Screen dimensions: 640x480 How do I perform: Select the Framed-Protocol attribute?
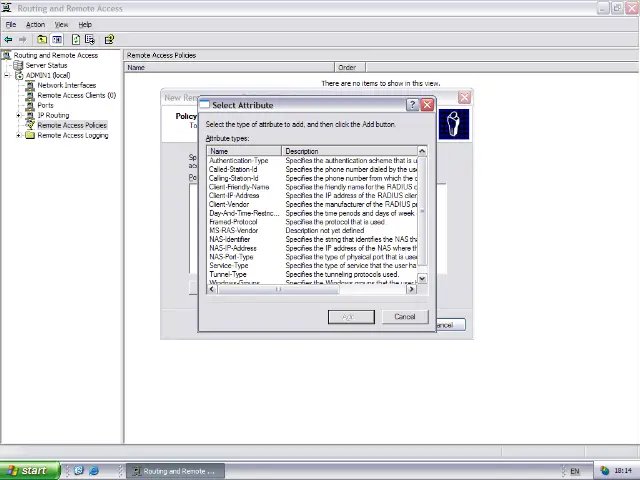(x=233, y=222)
